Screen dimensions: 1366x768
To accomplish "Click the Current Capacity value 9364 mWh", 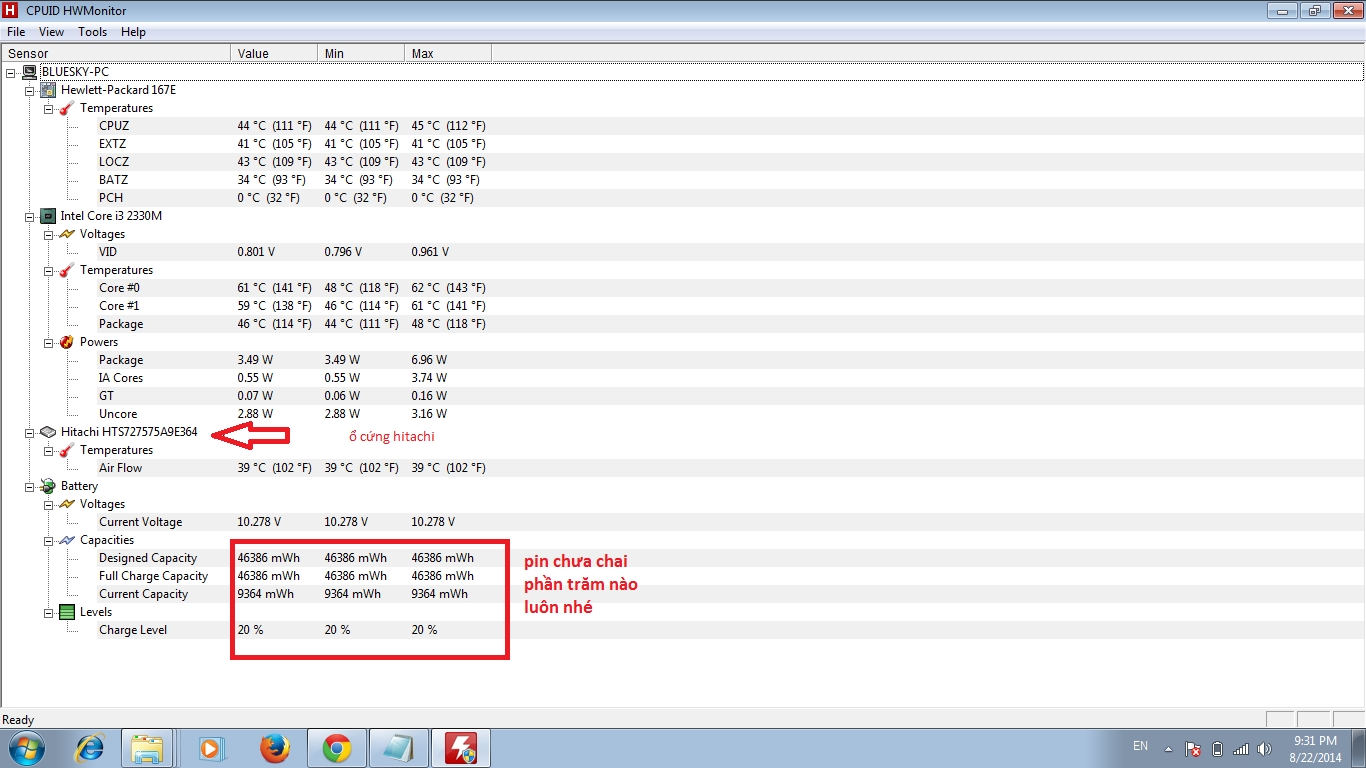I will click(266, 594).
